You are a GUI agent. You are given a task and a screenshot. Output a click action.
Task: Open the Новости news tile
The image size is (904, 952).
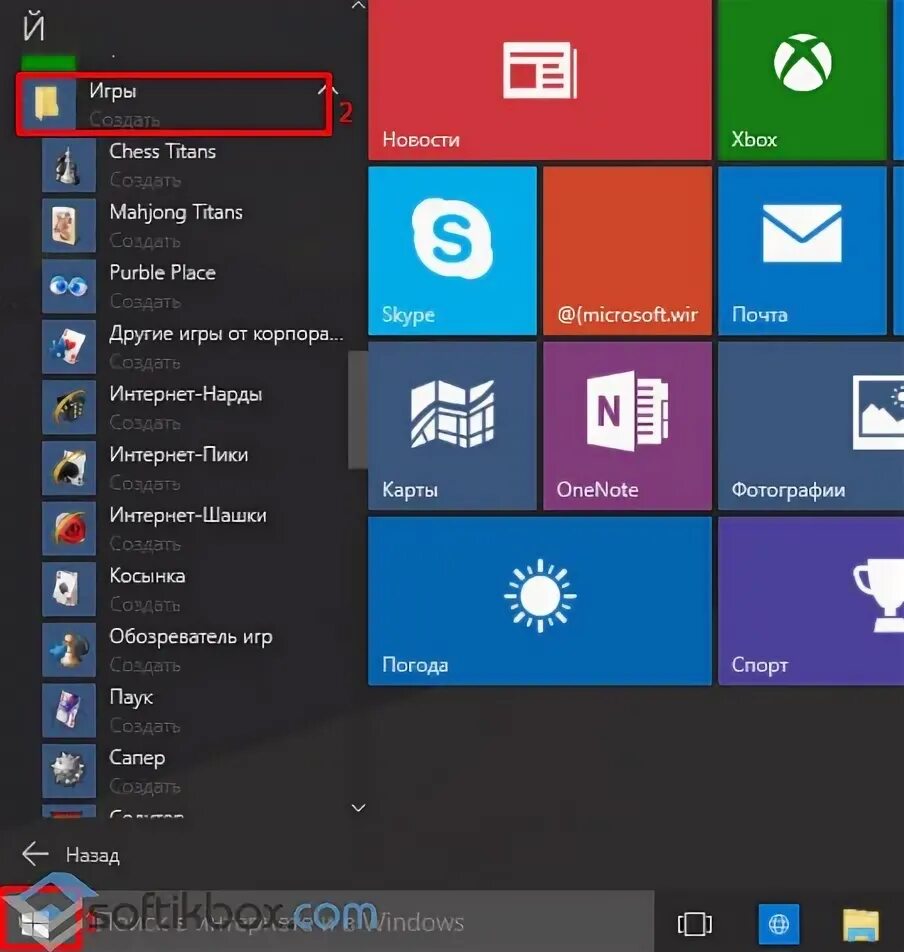[x=540, y=80]
